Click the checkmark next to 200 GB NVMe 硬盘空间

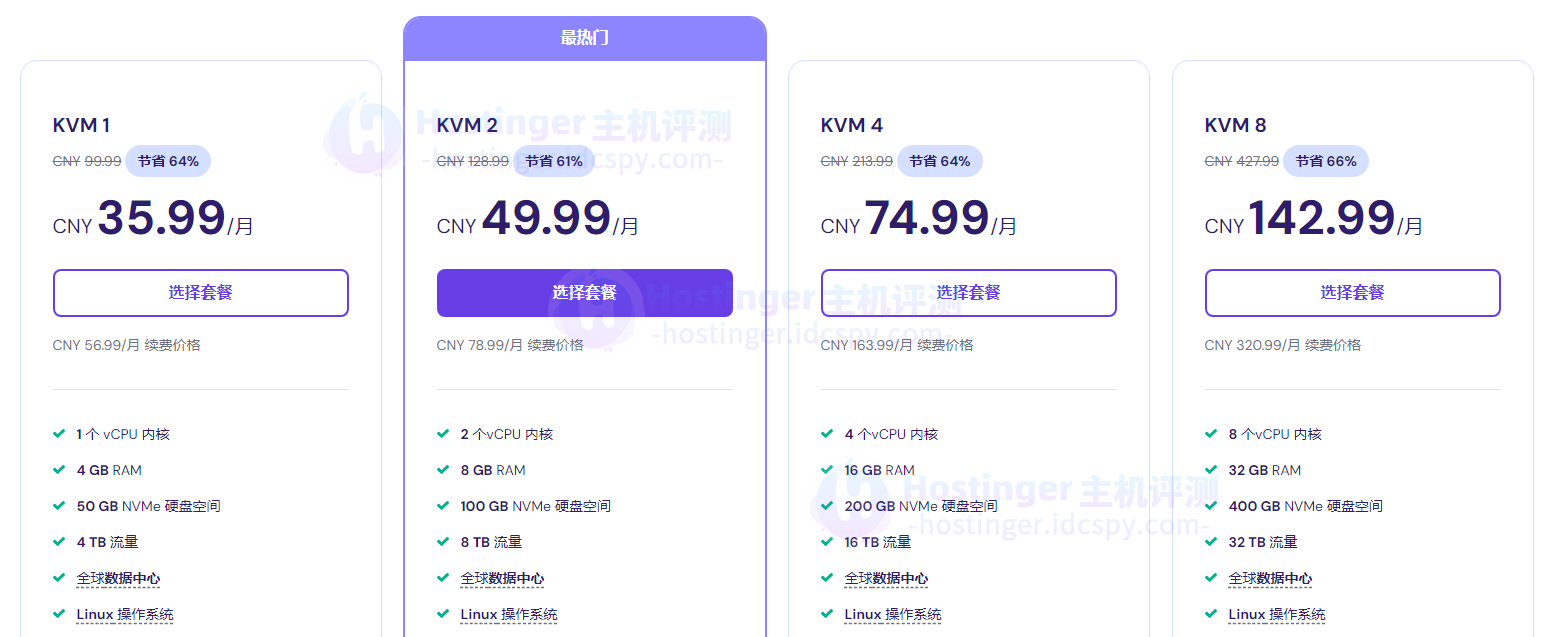pyautogui.click(x=826, y=505)
